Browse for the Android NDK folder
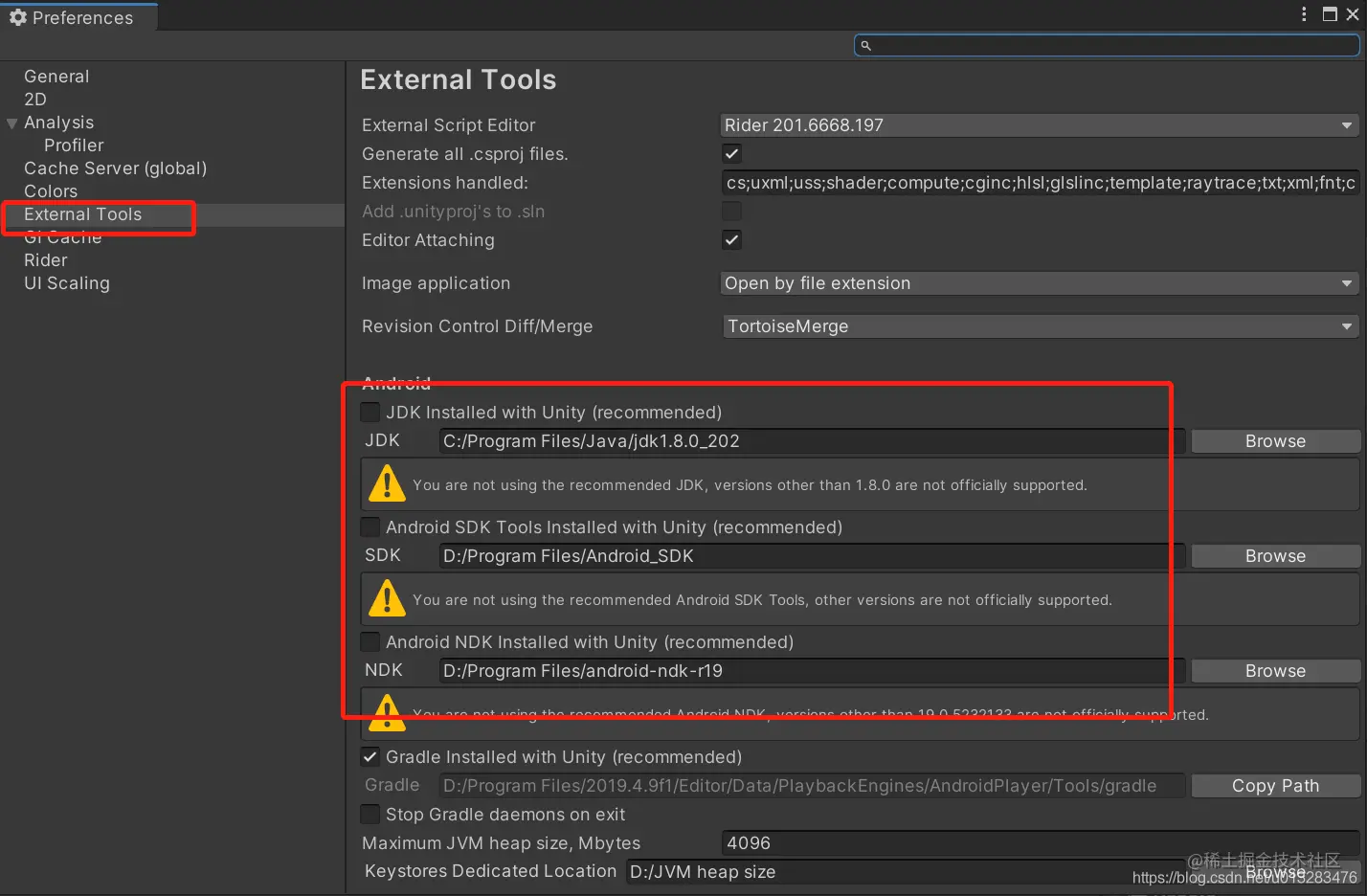The width and height of the screenshot is (1367, 896). coord(1275,671)
